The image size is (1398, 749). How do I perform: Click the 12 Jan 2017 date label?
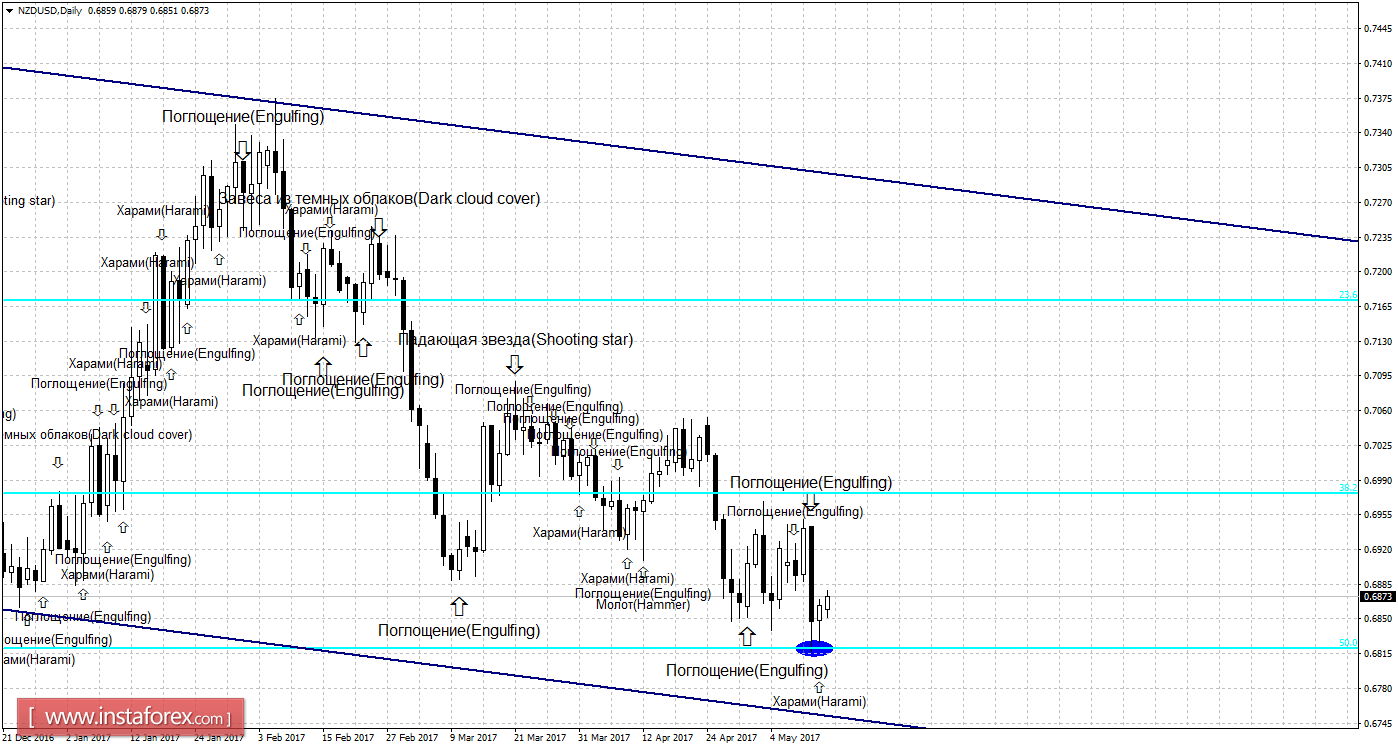(x=155, y=738)
